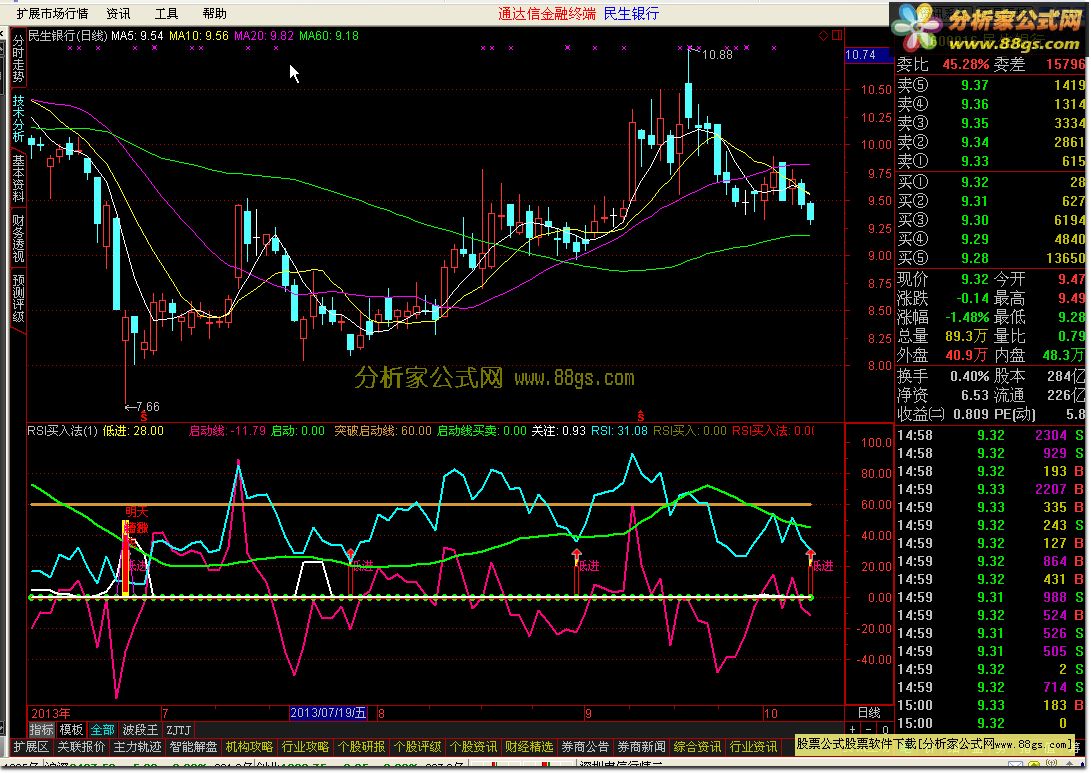Click the 7.66 low price label
Image resolution: width=1091 pixels, height=773 pixels.
(x=148, y=406)
